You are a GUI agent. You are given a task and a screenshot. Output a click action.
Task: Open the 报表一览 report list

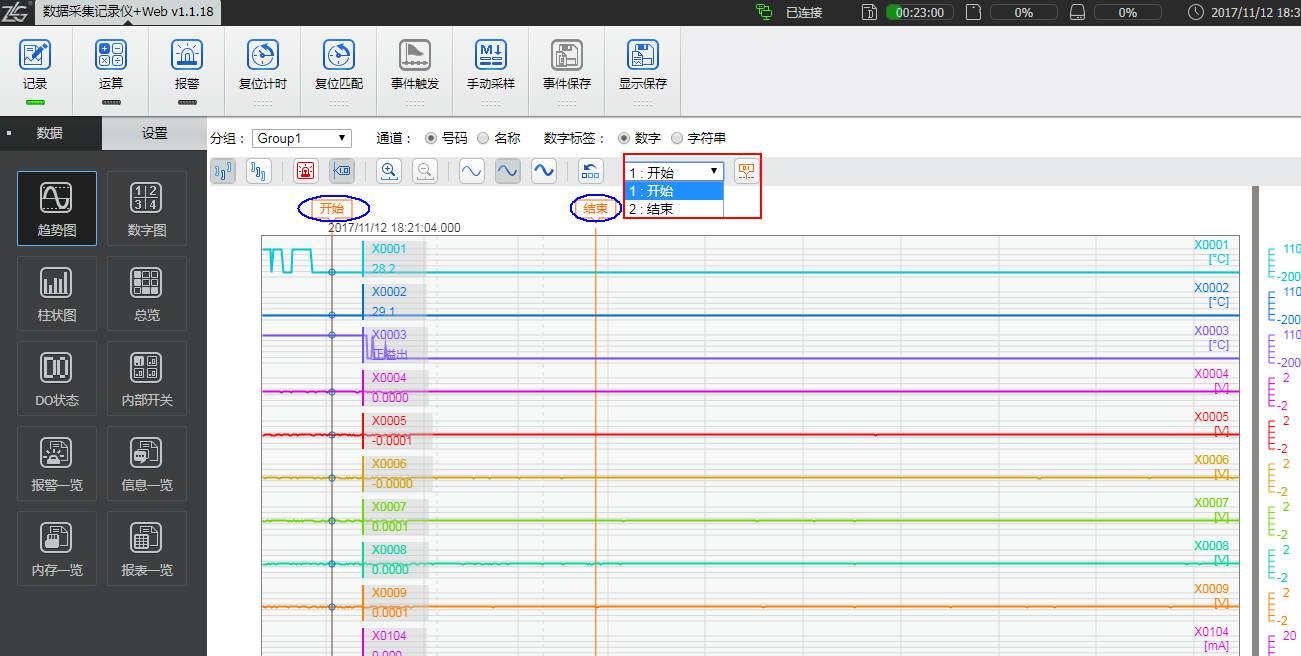click(146, 548)
